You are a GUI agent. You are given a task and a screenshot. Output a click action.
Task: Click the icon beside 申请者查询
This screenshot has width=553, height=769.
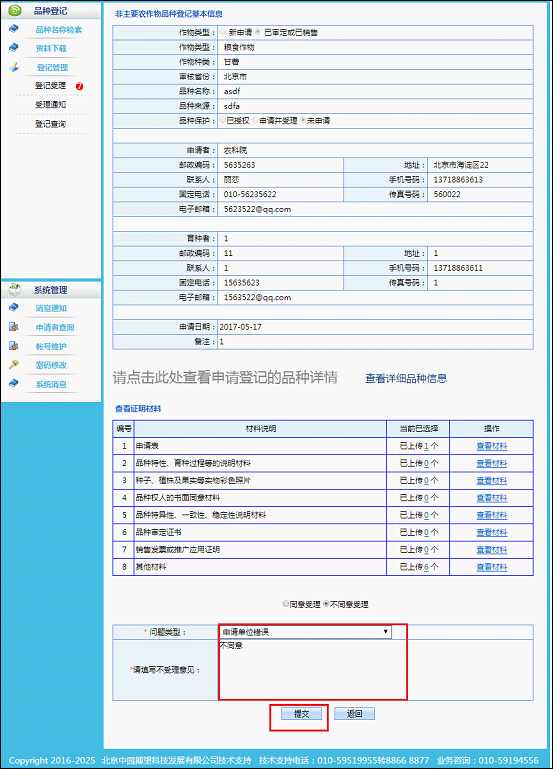pos(14,327)
